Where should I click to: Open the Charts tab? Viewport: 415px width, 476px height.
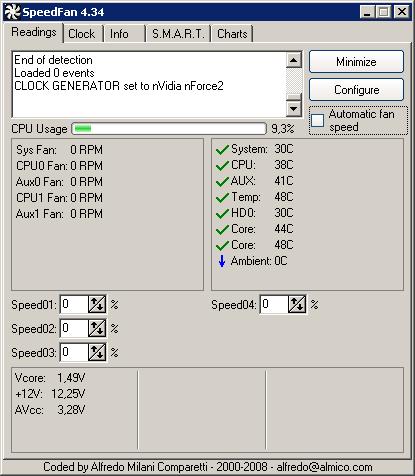[x=232, y=34]
